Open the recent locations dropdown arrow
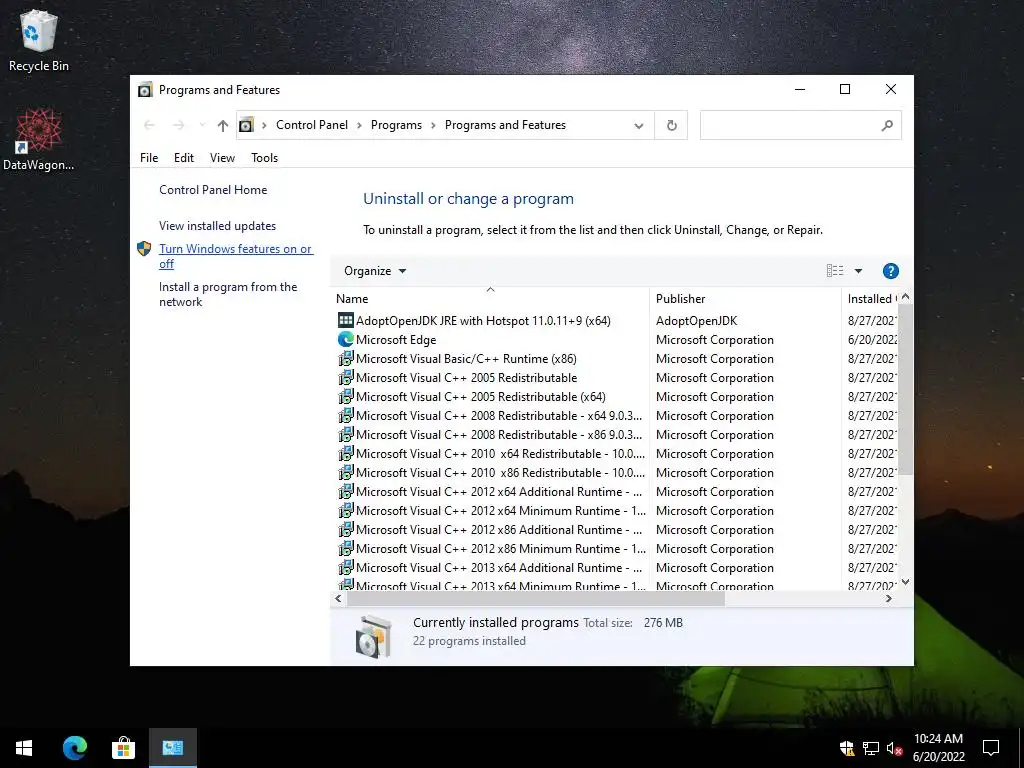1024x768 pixels. pyautogui.click(x=202, y=125)
